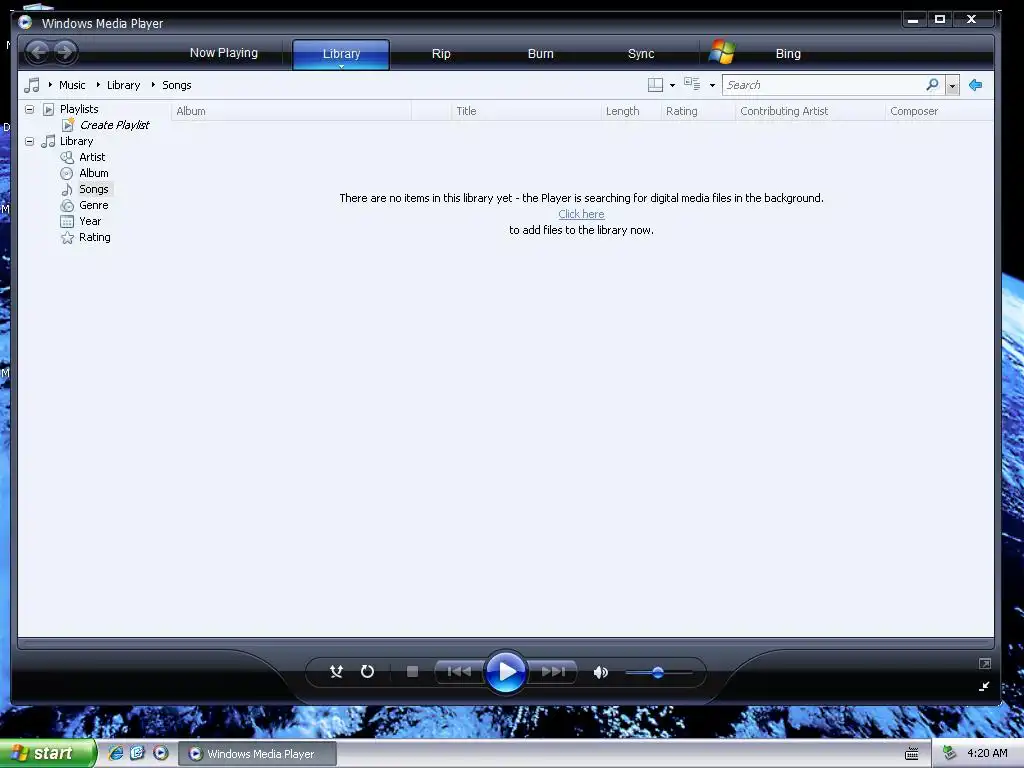Viewport: 1024px width, 768px height.
Task: Click Safely Remove Hardware tray icon
Action: tap(950, 753)
